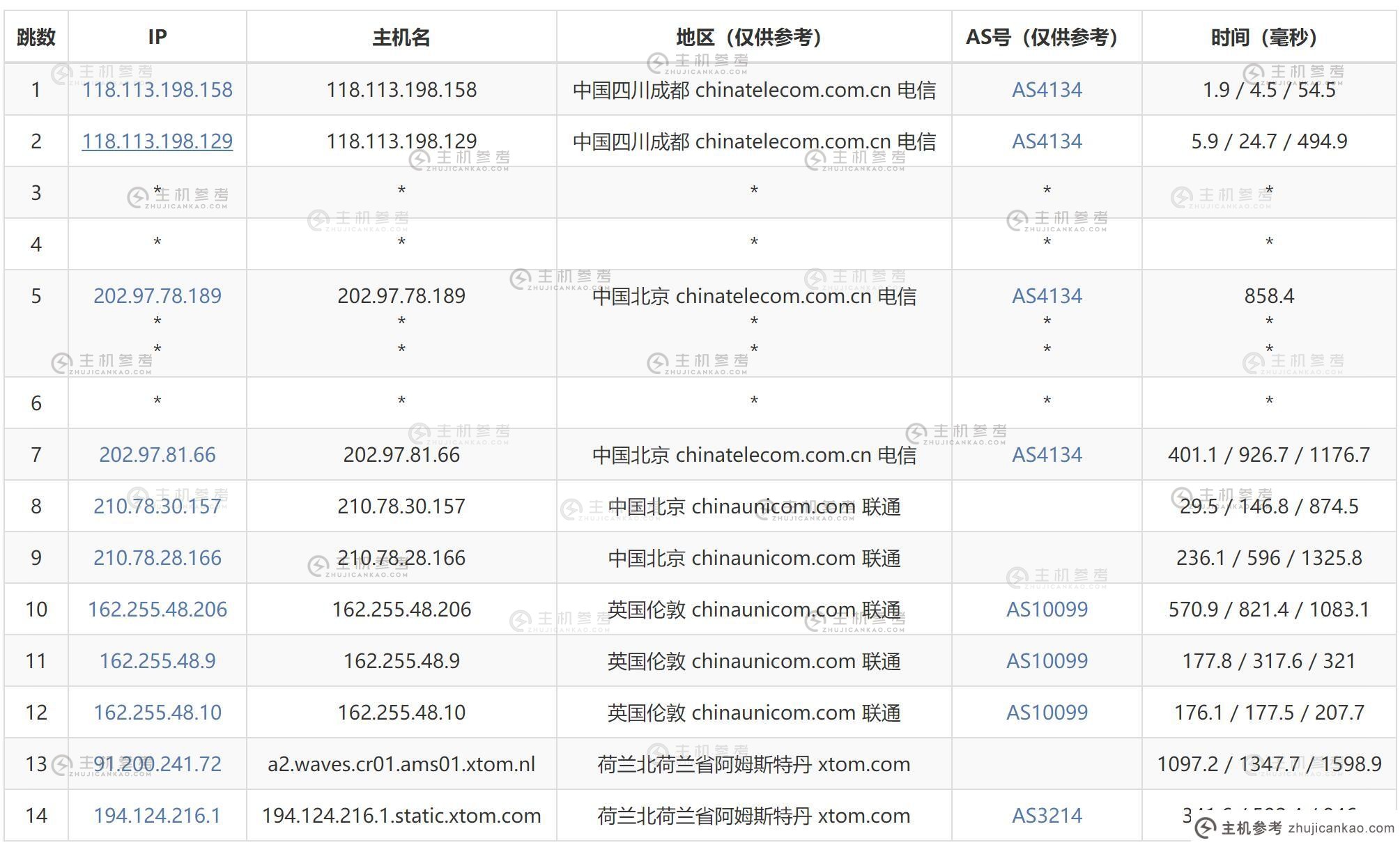The width and height of the screenshot is (1400, 845).
Task: Select hostname cell 210.78.30.157
Action: click(x=401, y=506)
